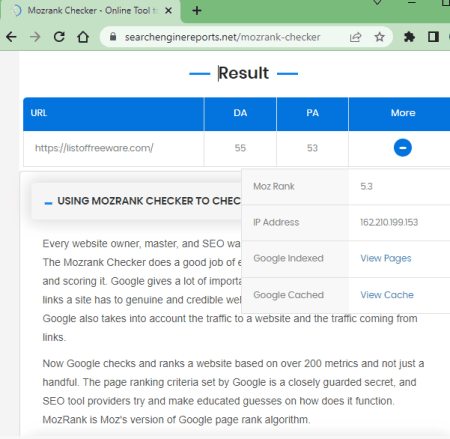The image size is (450, 439).
Task: Click the Google Cached label
Action: pyautogui.click(x=288, y=295)
